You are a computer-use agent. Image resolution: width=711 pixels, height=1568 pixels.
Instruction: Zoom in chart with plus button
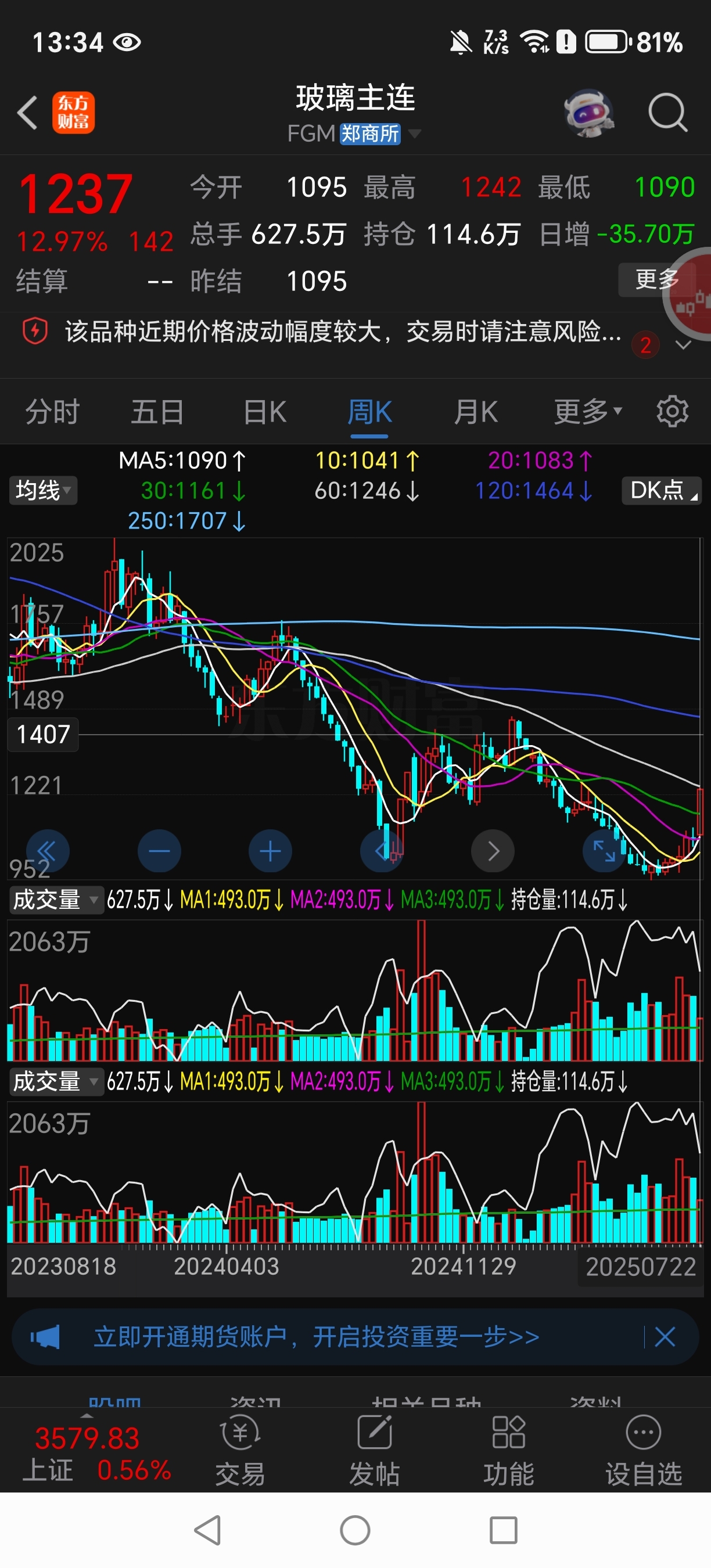(270, 850)
